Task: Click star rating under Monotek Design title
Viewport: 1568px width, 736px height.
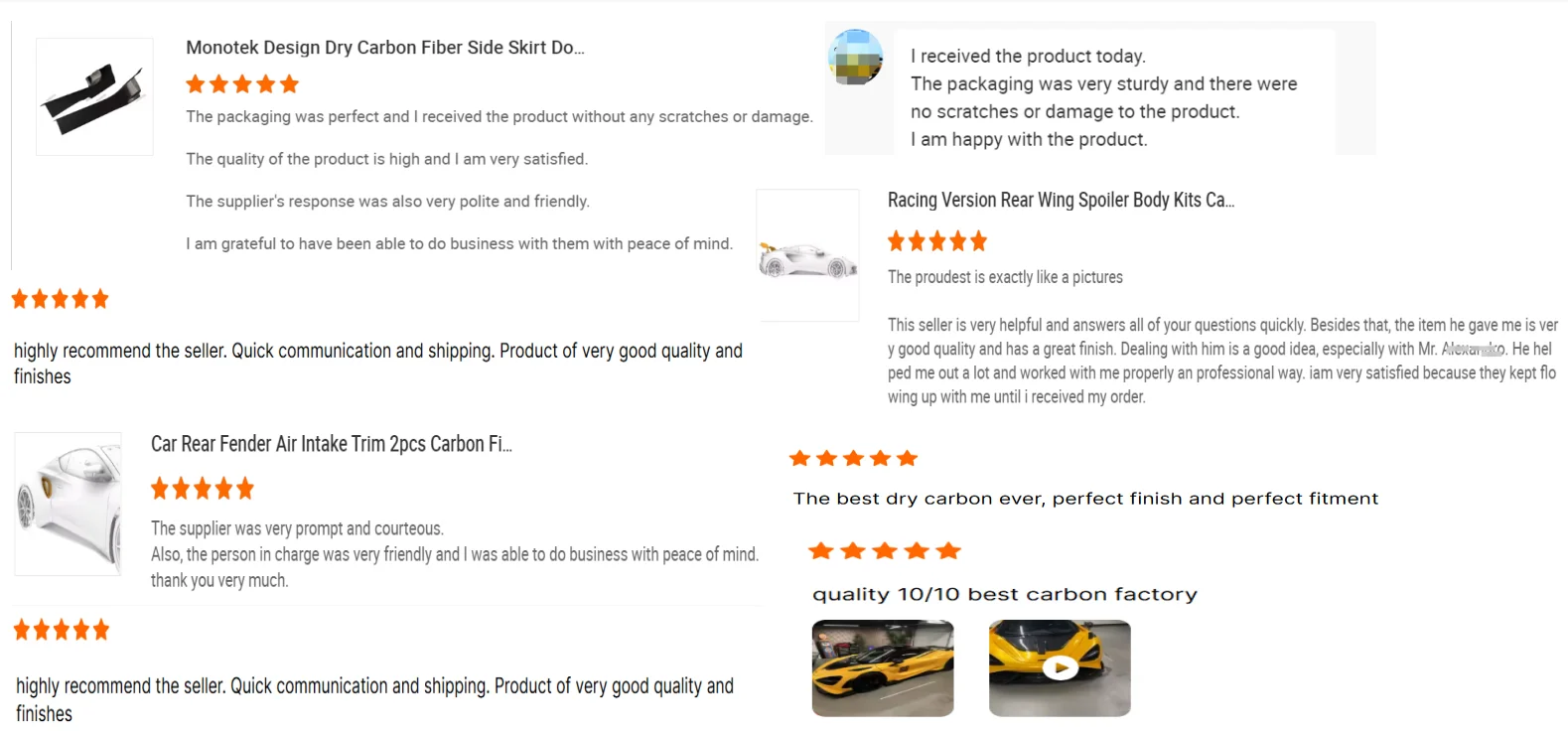Action: pyautogui.click(x=242, y=84)
